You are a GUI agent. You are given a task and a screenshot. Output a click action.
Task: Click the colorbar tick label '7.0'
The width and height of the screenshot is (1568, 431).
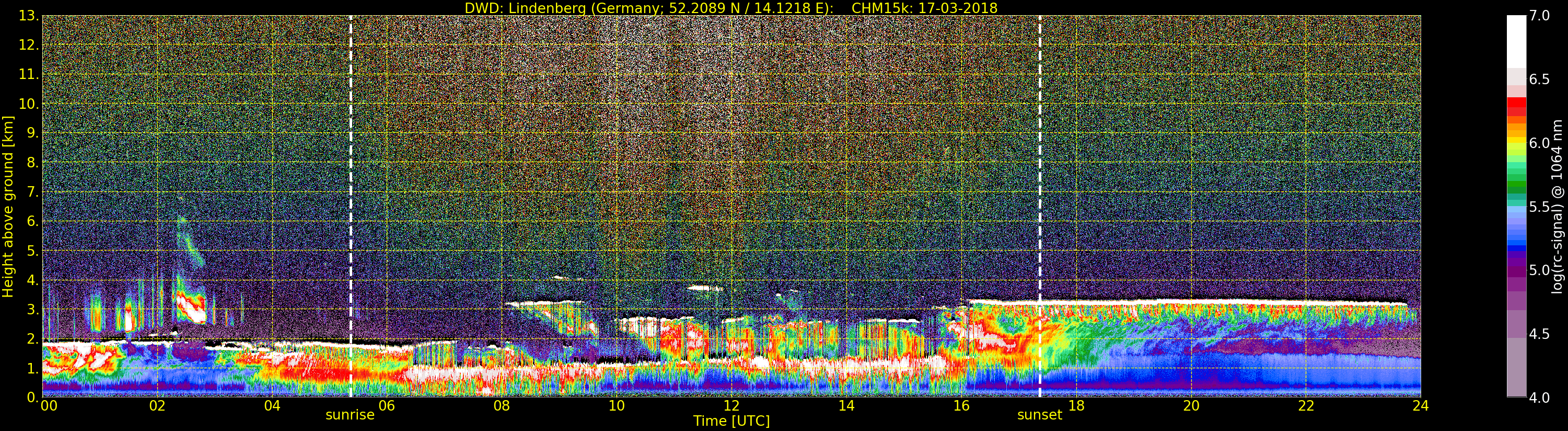pos(1539,15)
